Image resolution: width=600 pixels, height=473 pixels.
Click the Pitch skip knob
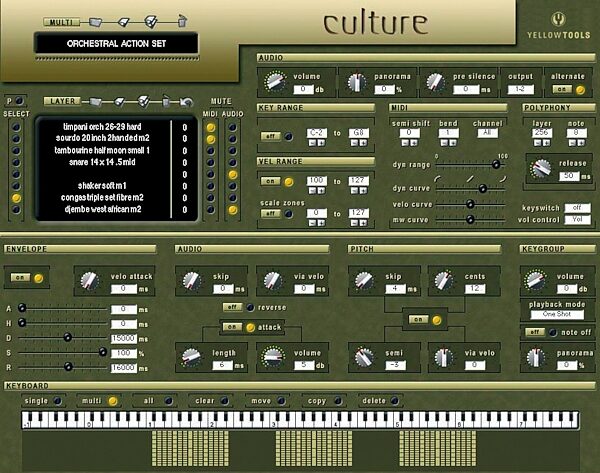pyautogui.click(x=365, y=281)
